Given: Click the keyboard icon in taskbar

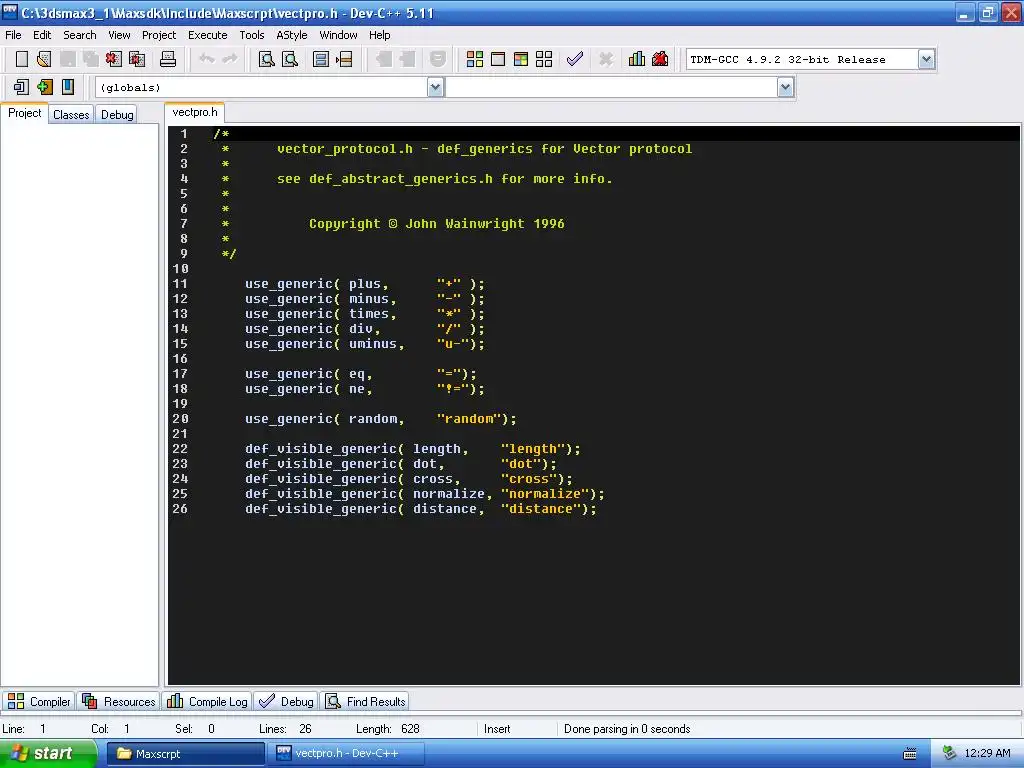Looking at the screenshot, I should 910,754.
